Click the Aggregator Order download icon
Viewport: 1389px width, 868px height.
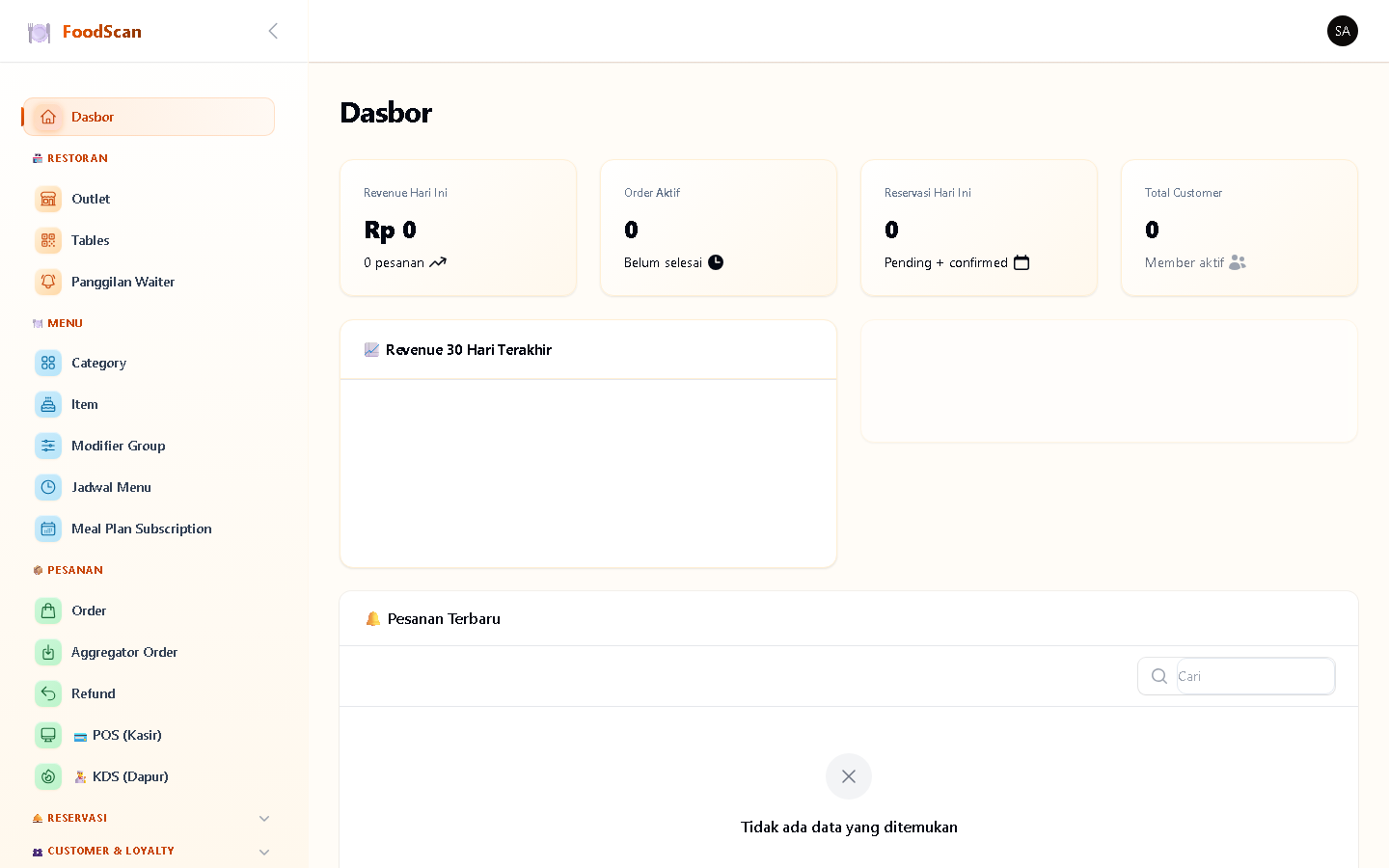pos(48,652)
